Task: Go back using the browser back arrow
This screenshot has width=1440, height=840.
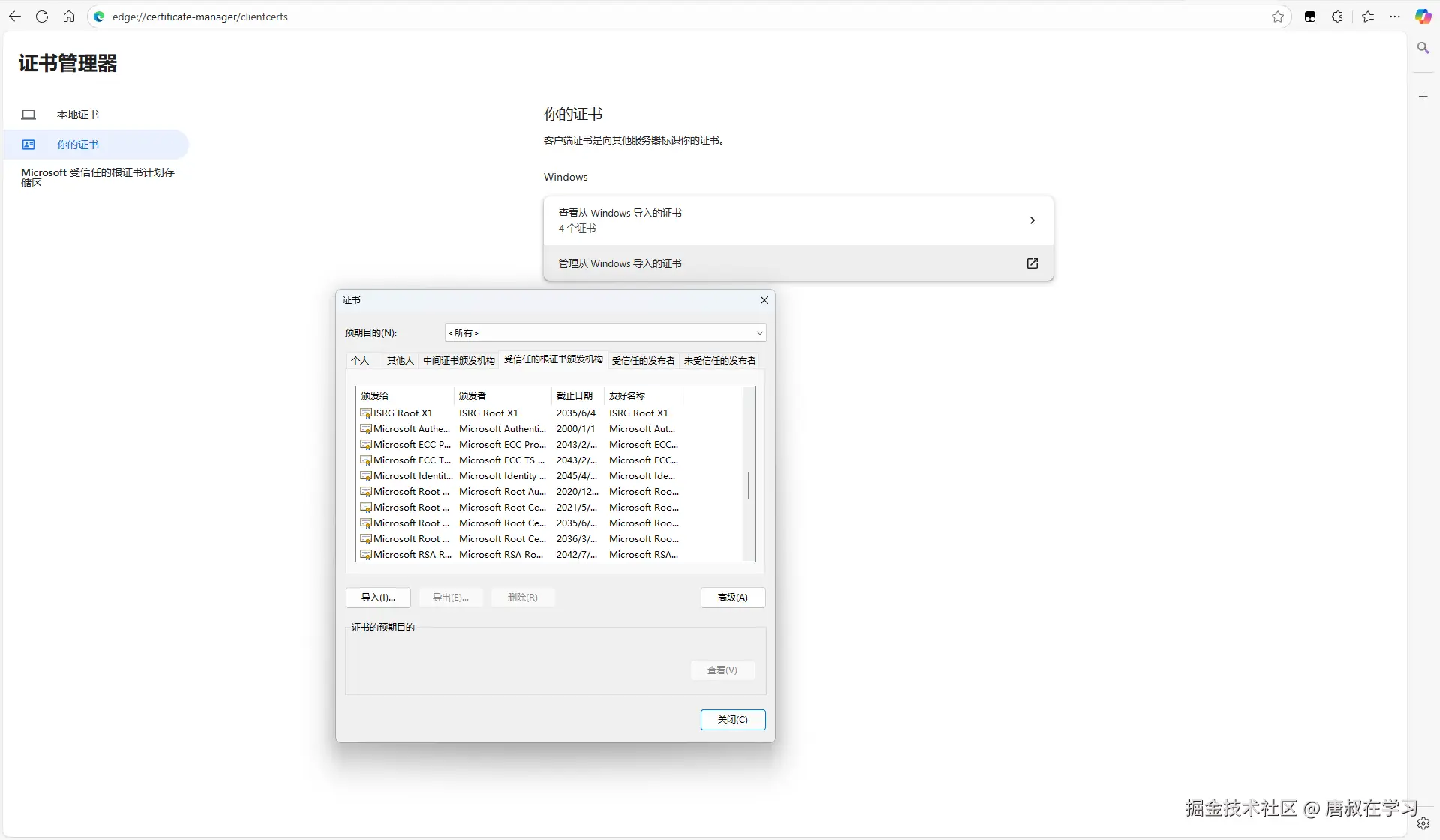Action: coord(15,16)
